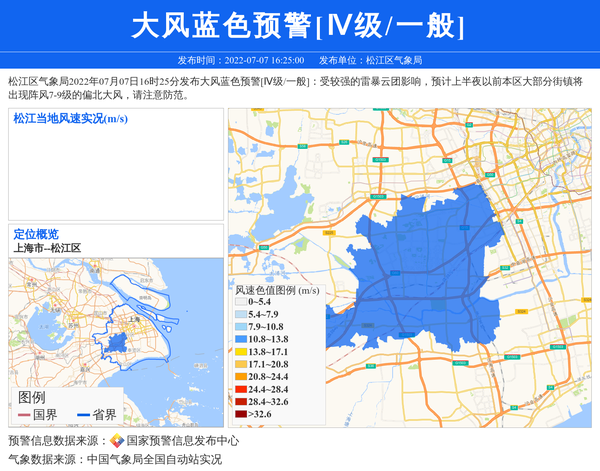The image size is (600, 471).
Task: Click the 松江当地风速实况(m/s) panel heading
Action: (x=70, y=119)
